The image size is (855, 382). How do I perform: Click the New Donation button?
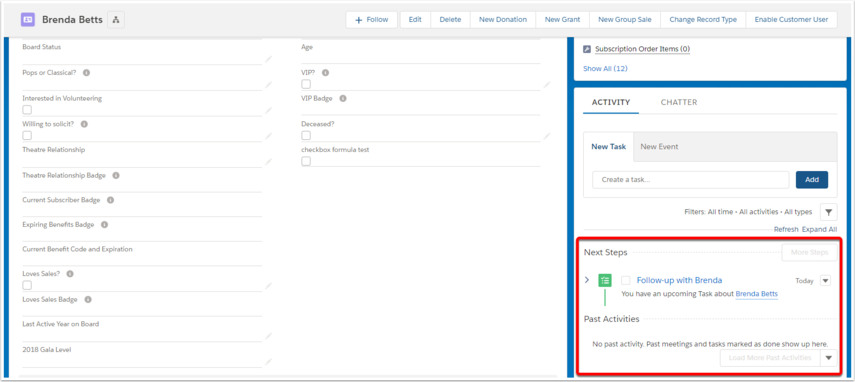503,20
